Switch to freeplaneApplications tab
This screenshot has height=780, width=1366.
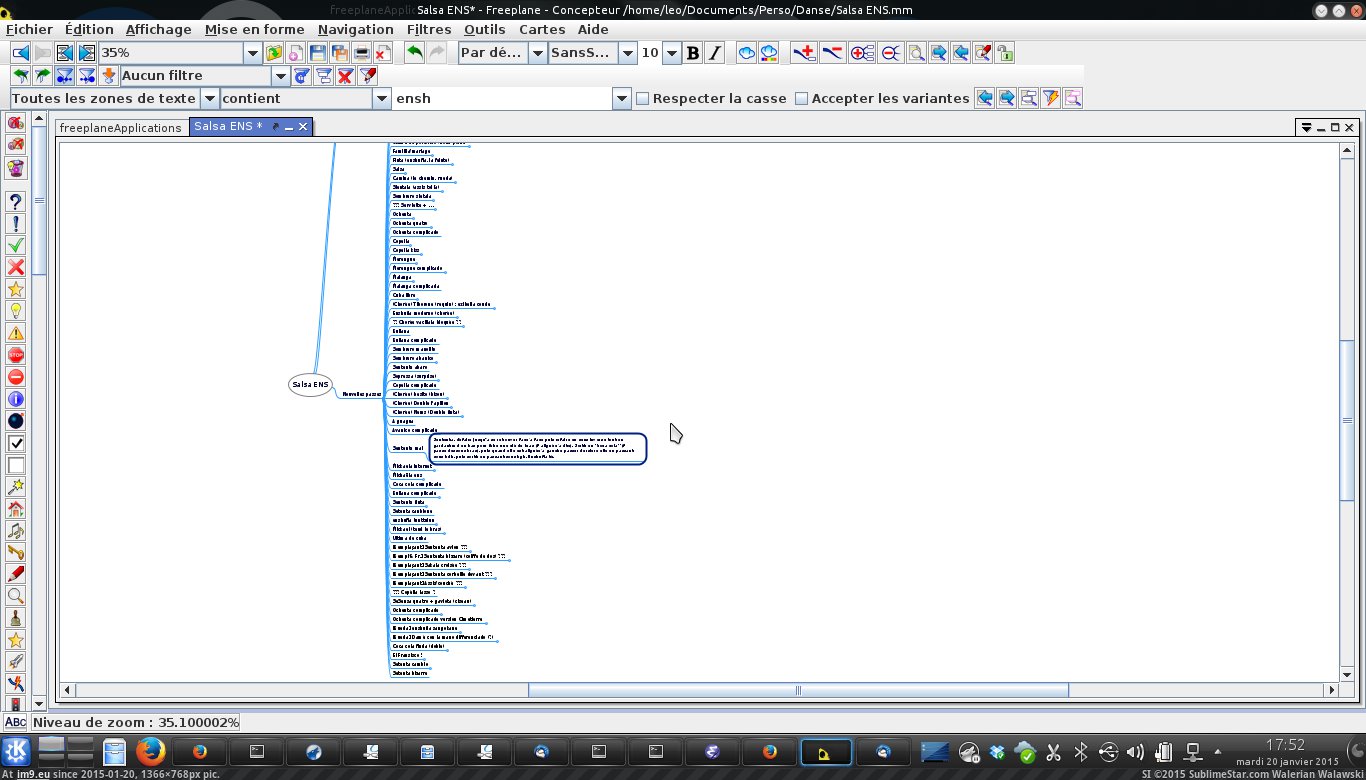[120, 128]
